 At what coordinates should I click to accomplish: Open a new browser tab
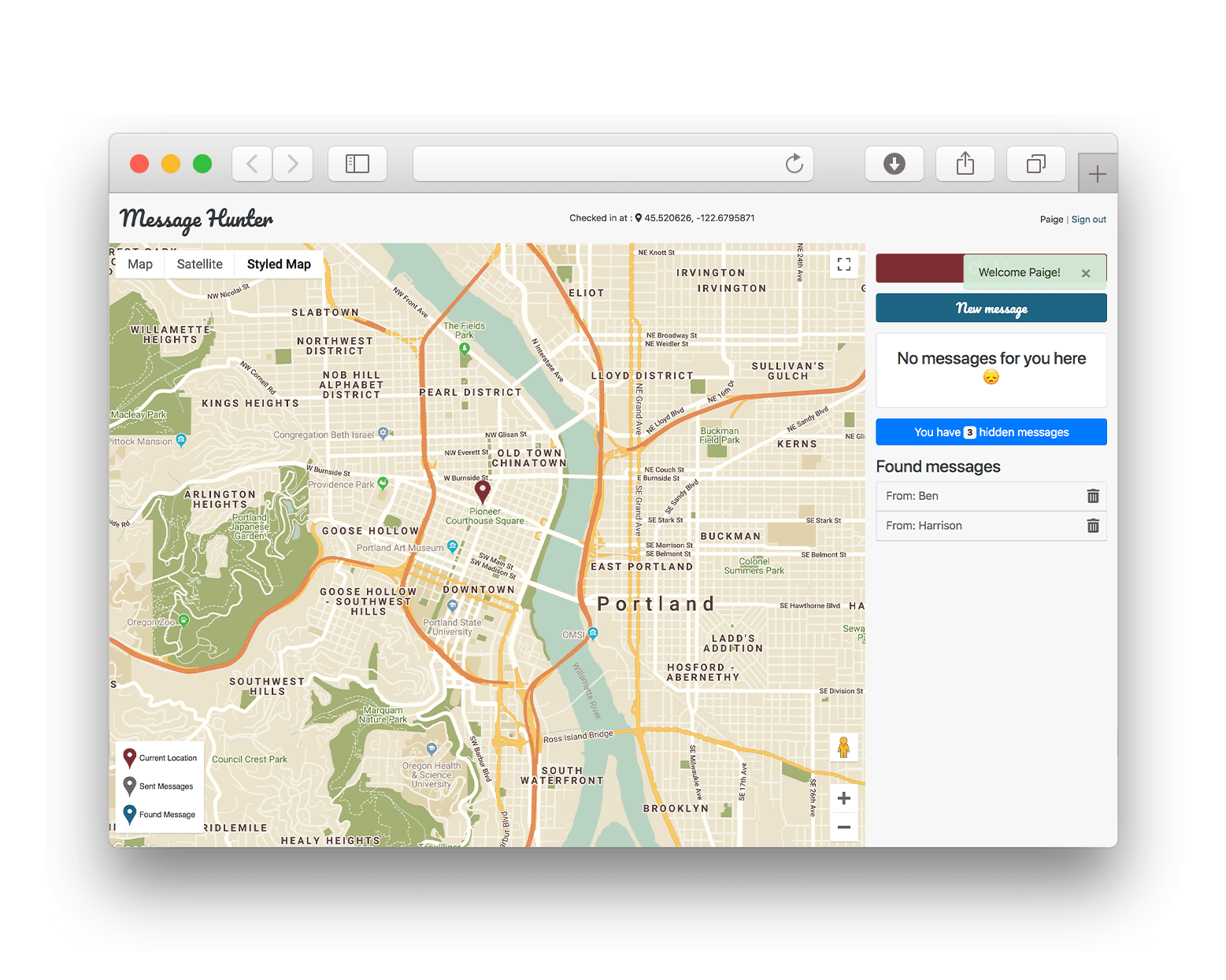coord(1098,174)
